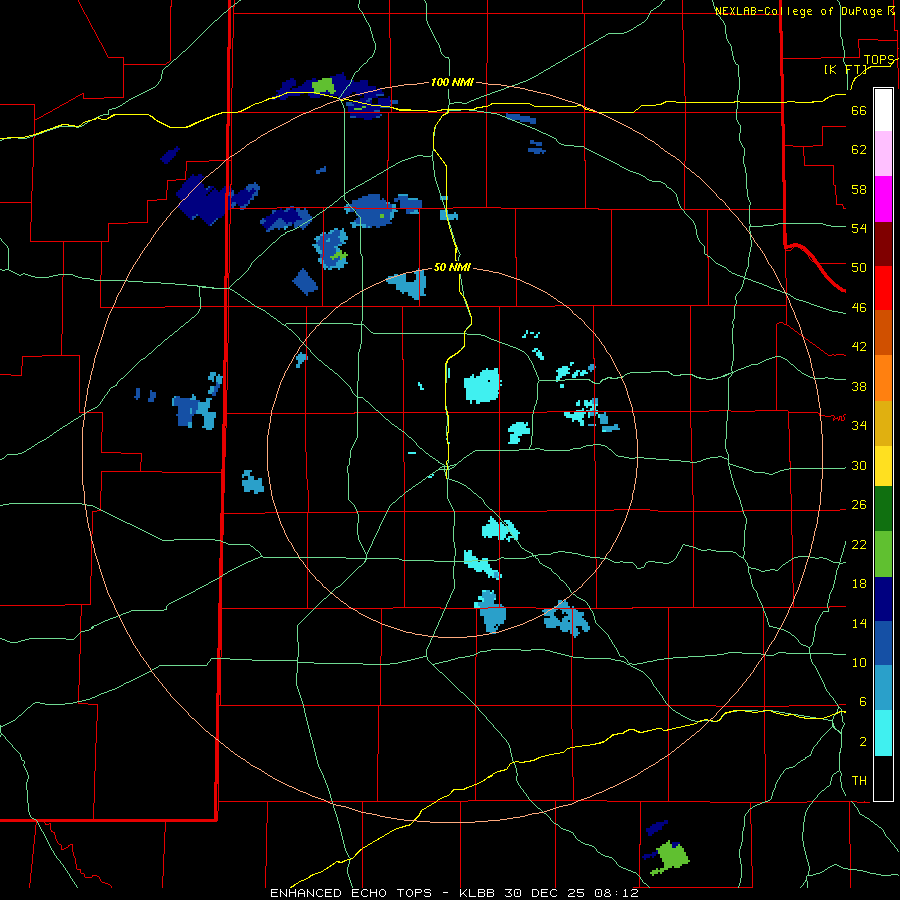Click the legend value 6
Image resolution: width=900 pixels, height=900 pixels.
pos(862,702)
